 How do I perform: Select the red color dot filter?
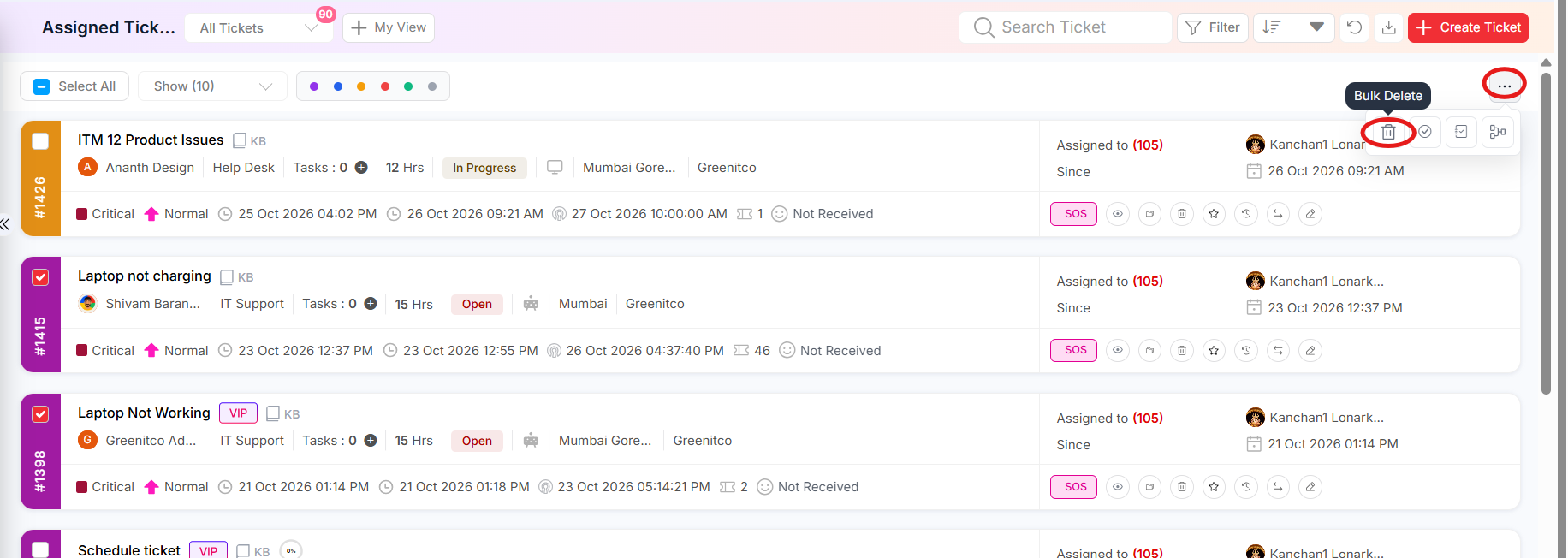(385, 86)
